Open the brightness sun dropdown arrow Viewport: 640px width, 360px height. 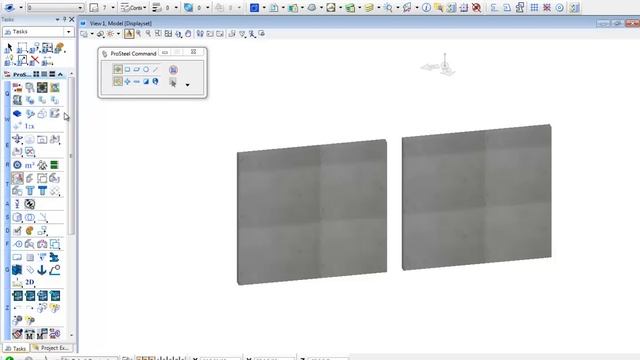(118, 34)
